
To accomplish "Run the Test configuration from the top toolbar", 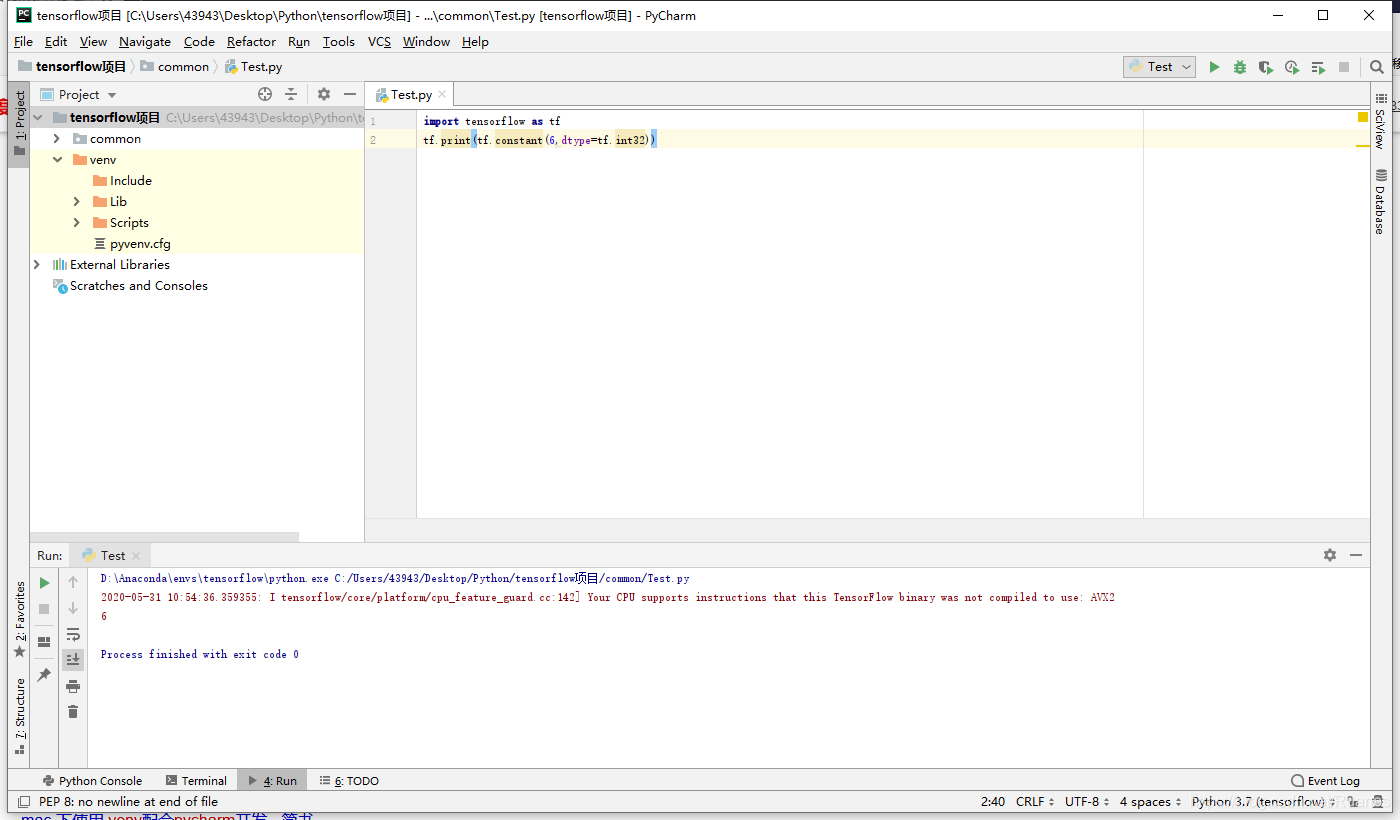I will tap(1214, 67).
